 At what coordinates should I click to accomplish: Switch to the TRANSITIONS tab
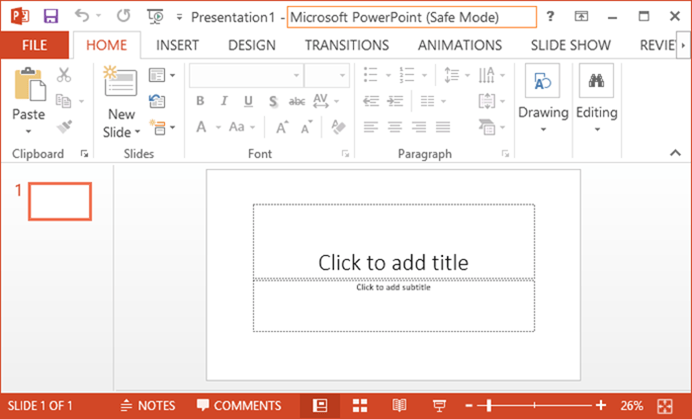tap(346, 45)
